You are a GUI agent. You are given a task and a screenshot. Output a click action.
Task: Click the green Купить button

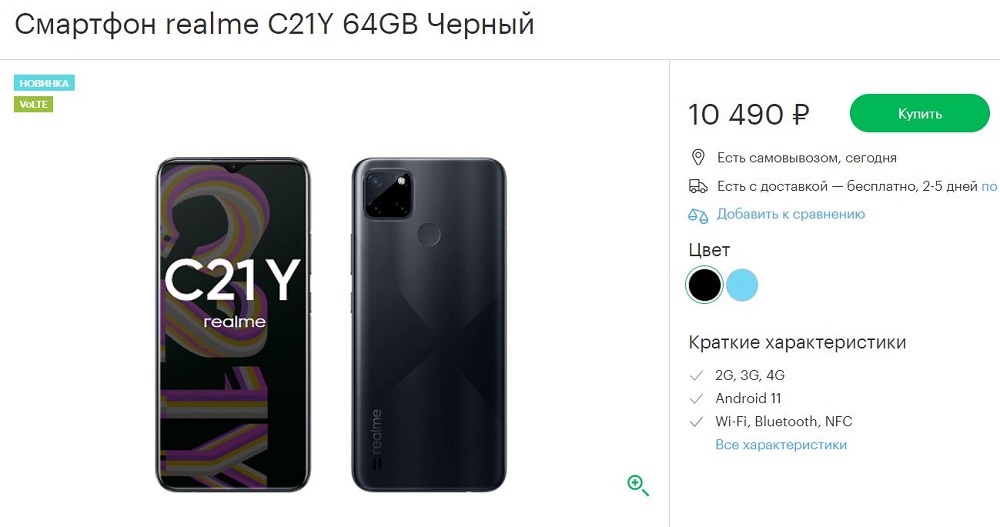pyautogui.click(x=920, y=114)
